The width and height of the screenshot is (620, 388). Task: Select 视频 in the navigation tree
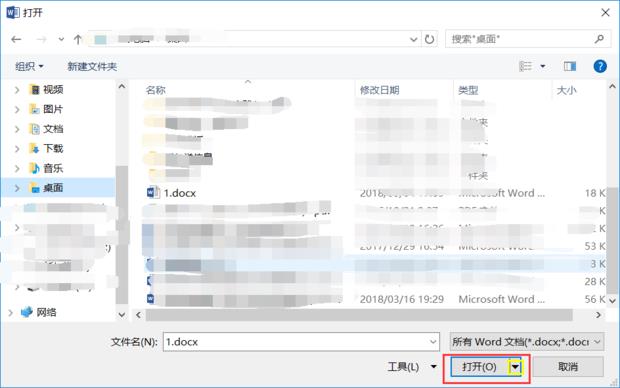click(53, 90)
